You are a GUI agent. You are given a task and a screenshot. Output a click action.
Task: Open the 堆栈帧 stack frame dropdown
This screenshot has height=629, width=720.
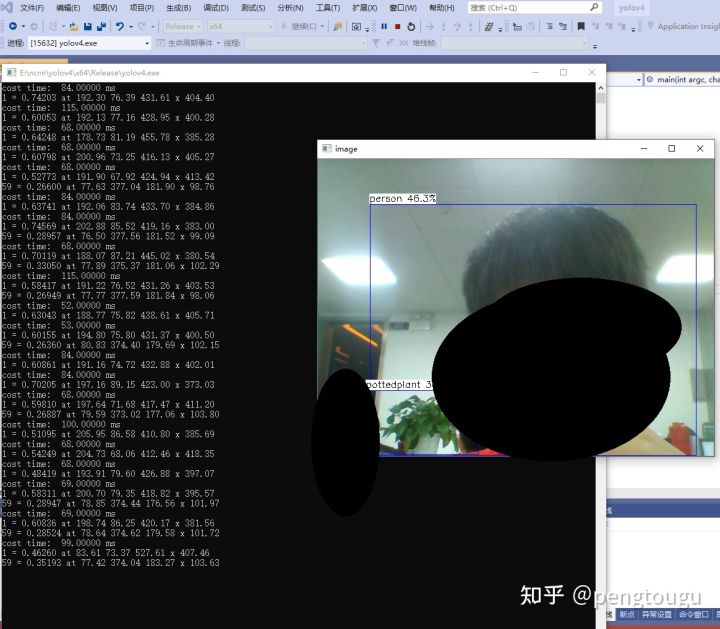(x=514, y=43)
